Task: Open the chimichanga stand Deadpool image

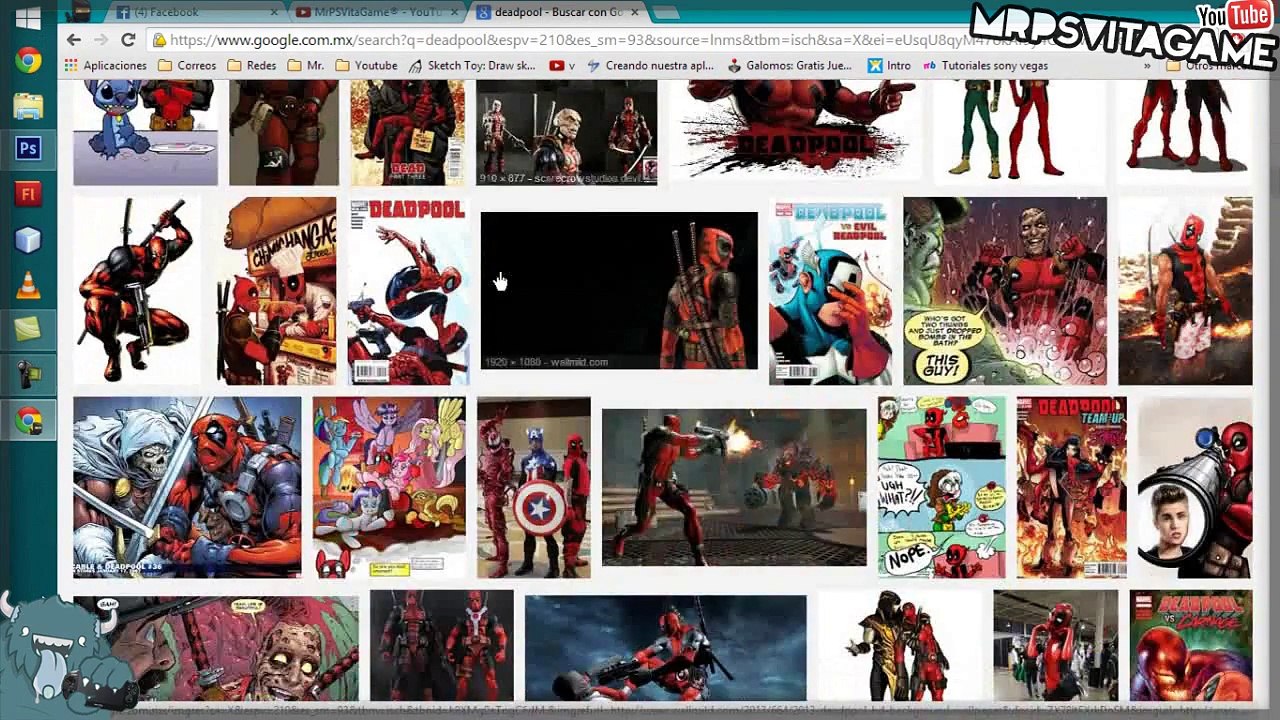Action: pyautogui.click(x=275, y=291)
